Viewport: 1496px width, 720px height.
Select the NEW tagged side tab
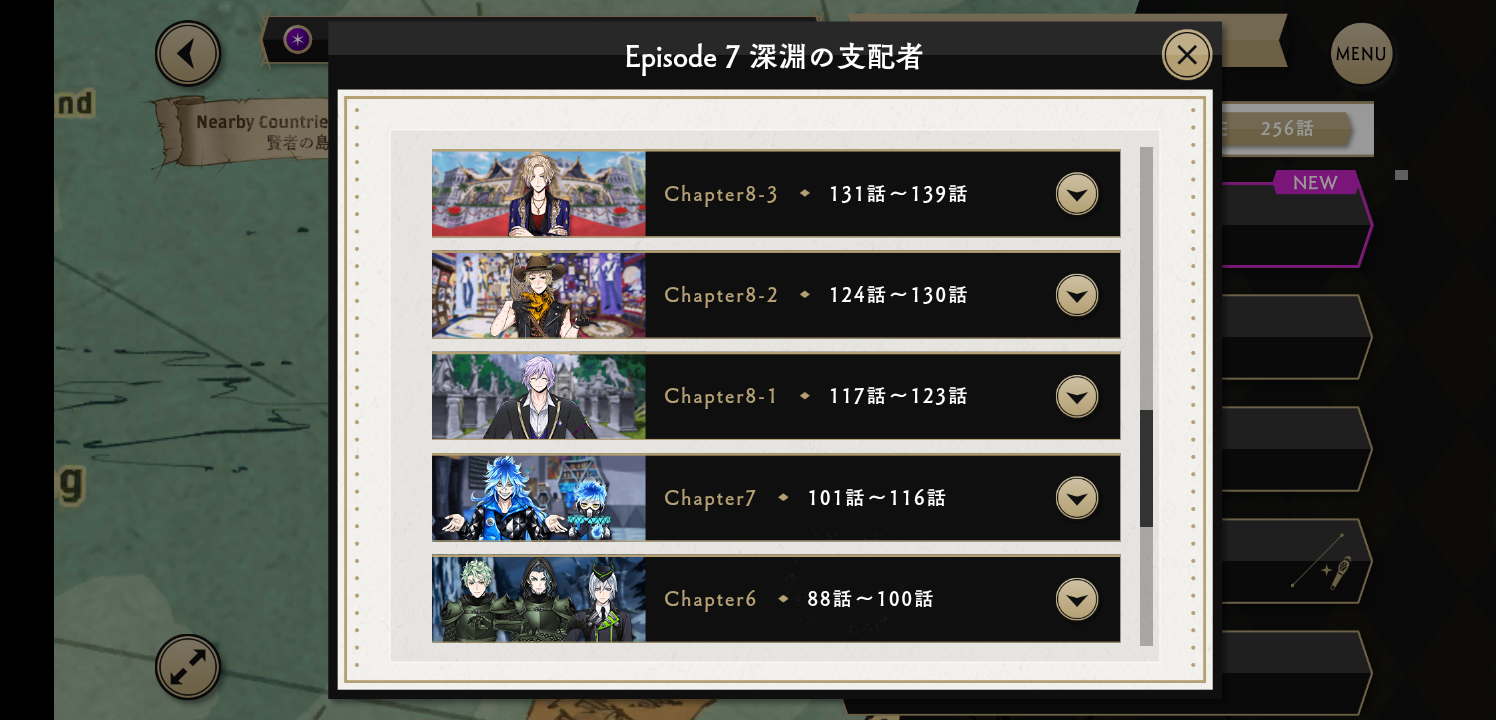[1295, 225]
